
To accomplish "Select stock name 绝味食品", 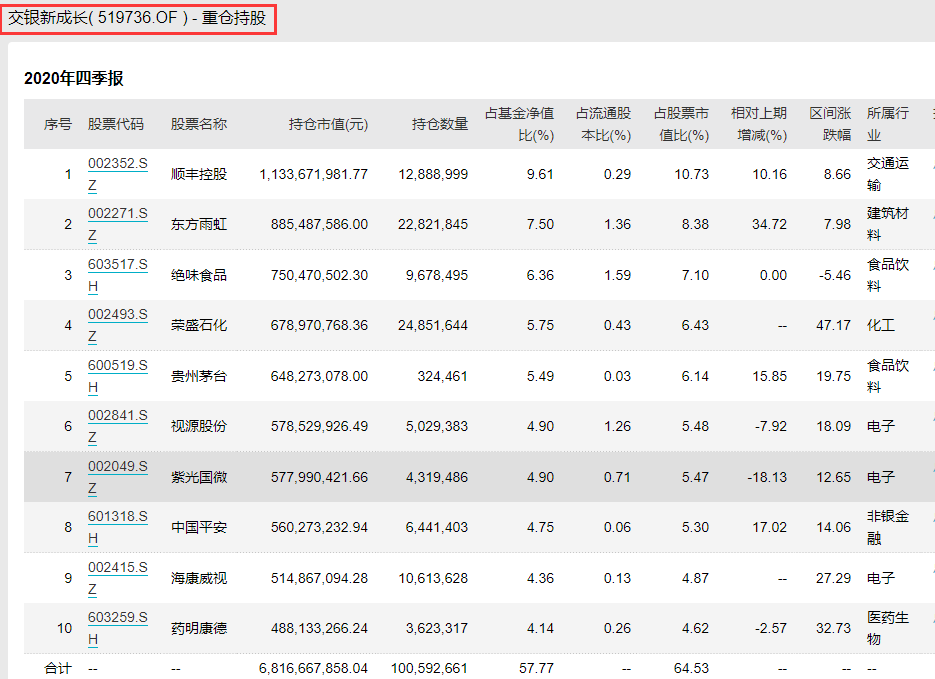I will click(199, 275).
